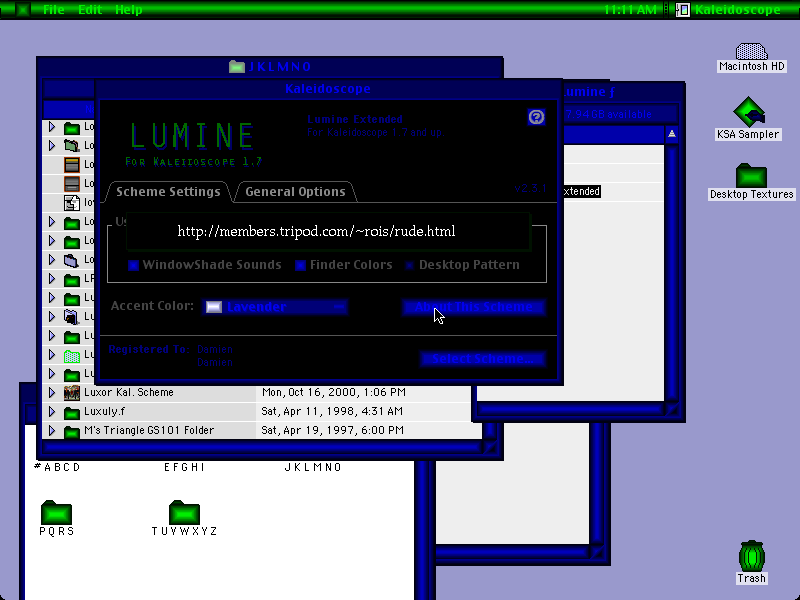
Task: Click the M's Triangle GS101 Folder icon
Action: tap(71, 431)
